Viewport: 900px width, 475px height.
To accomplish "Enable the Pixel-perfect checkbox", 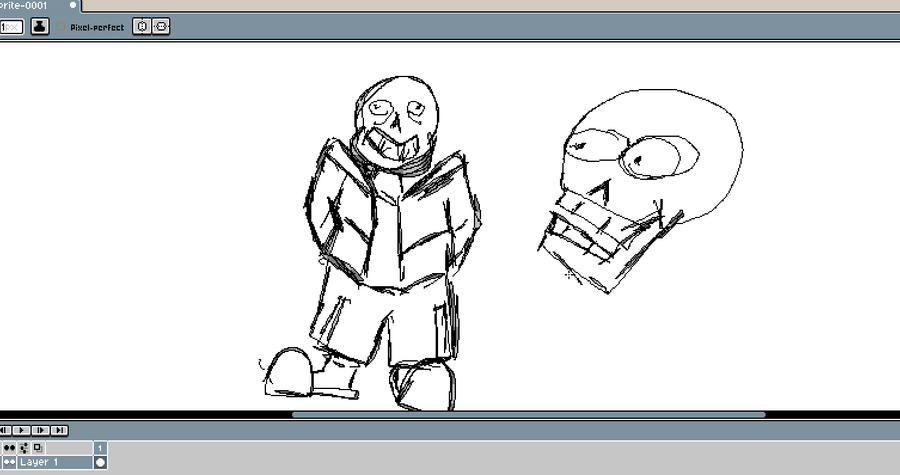I will 61,27.
